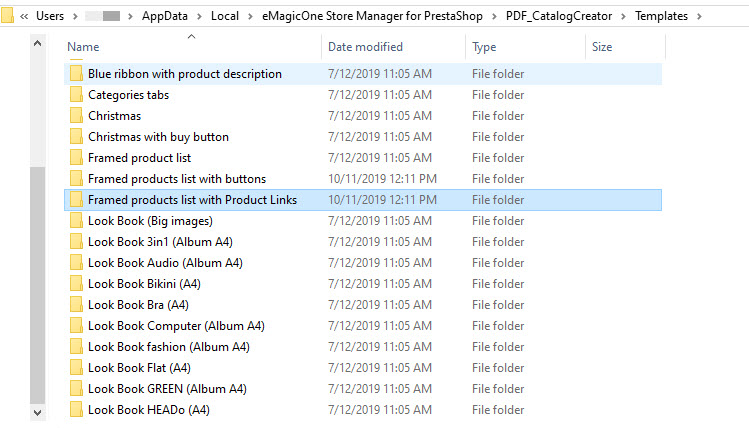This screenshot has height=428, width=749.
Task: Open the chevron dropdown after AppData breadcrumb
Action: [199, 16]
